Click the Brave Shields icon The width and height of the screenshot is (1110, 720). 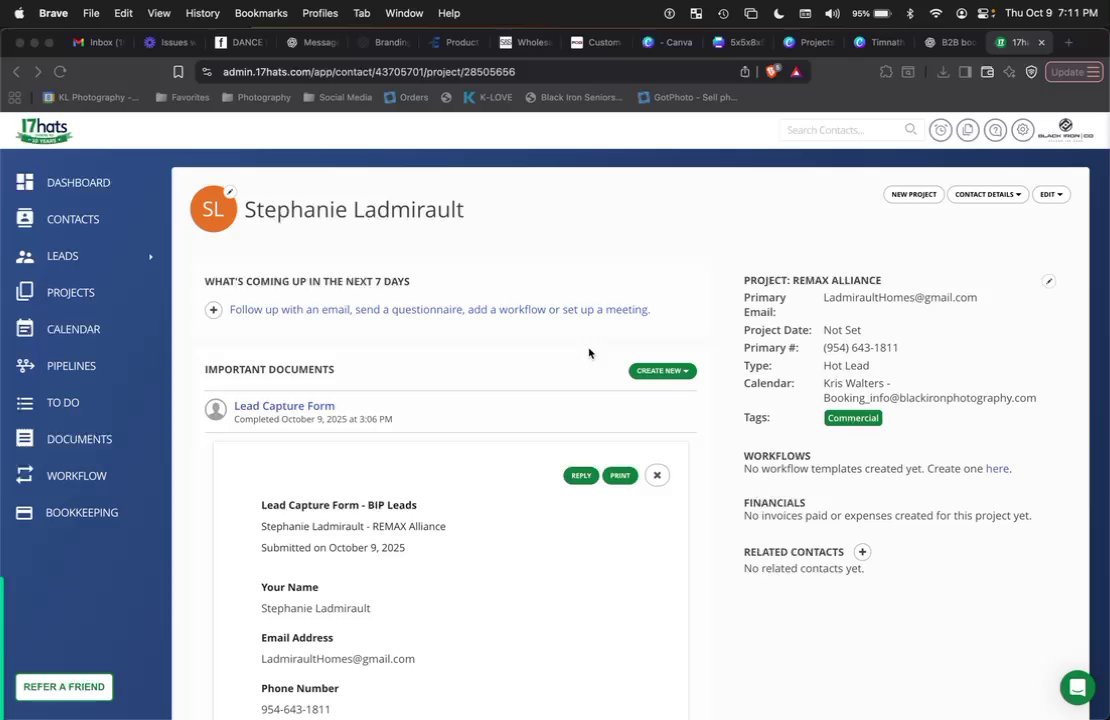(x=772, y=72)
